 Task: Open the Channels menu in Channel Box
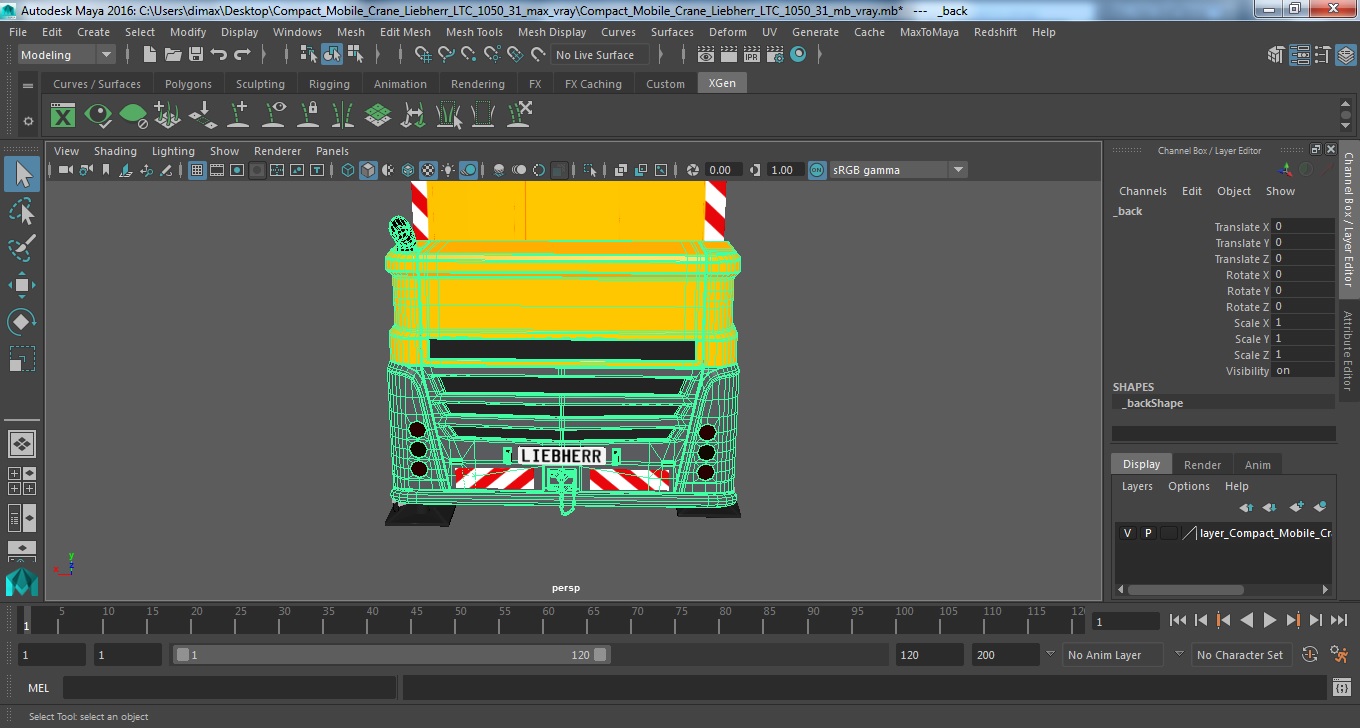tap(1142, 191)
